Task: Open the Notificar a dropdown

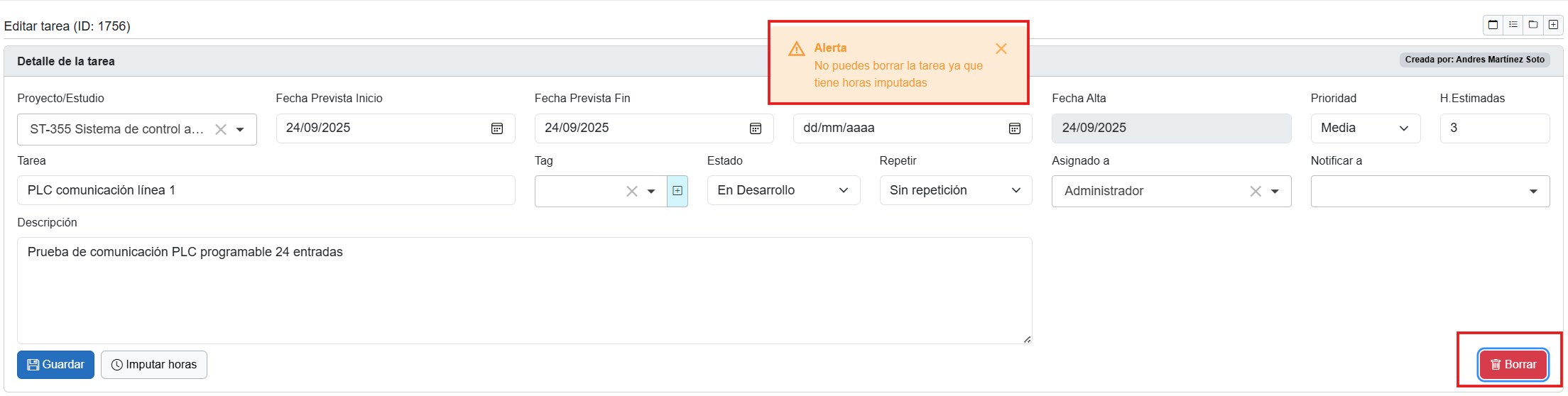Action: tap(1430, 192)
